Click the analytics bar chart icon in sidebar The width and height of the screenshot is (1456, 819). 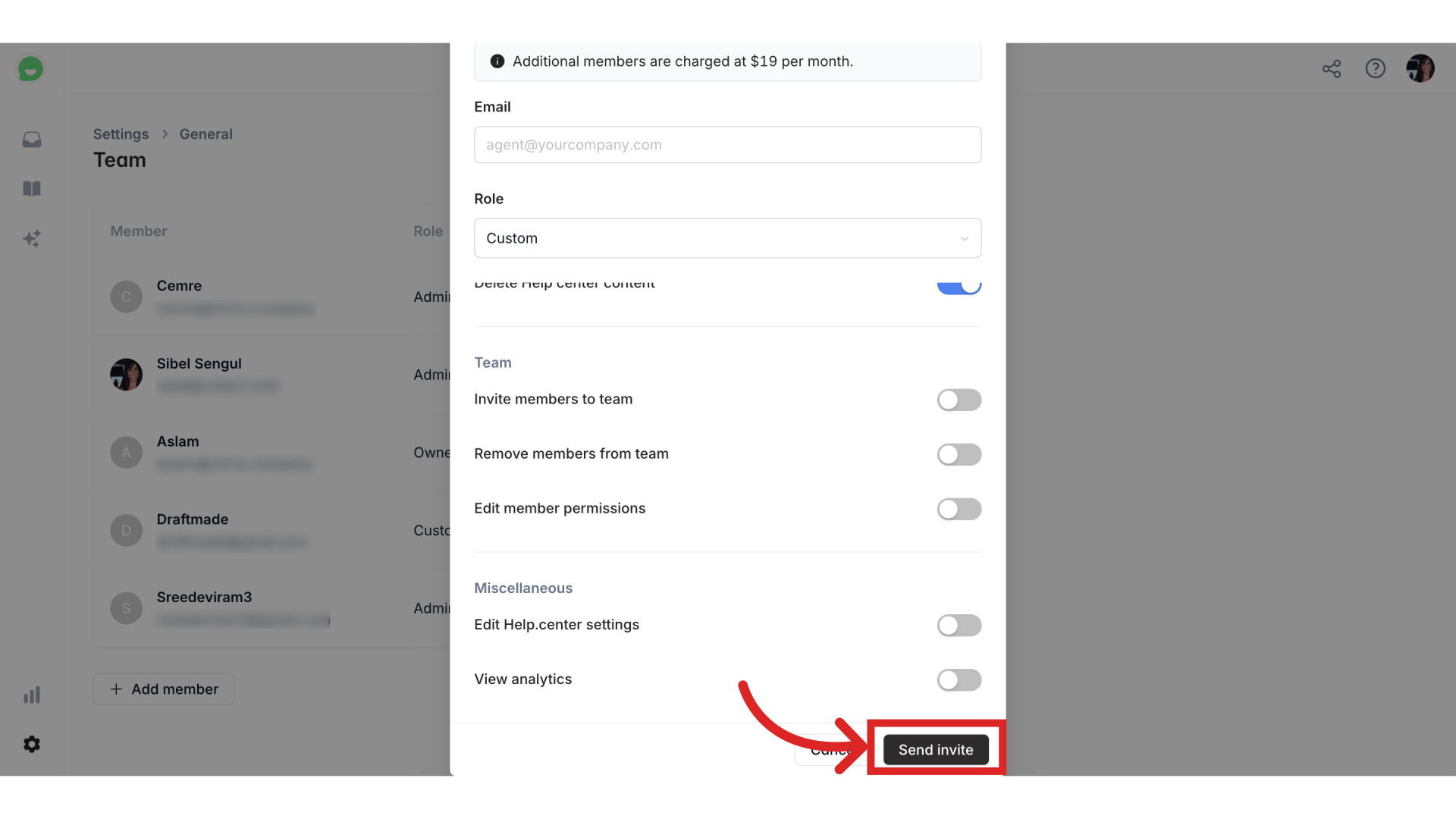click(x=32, y=693)
